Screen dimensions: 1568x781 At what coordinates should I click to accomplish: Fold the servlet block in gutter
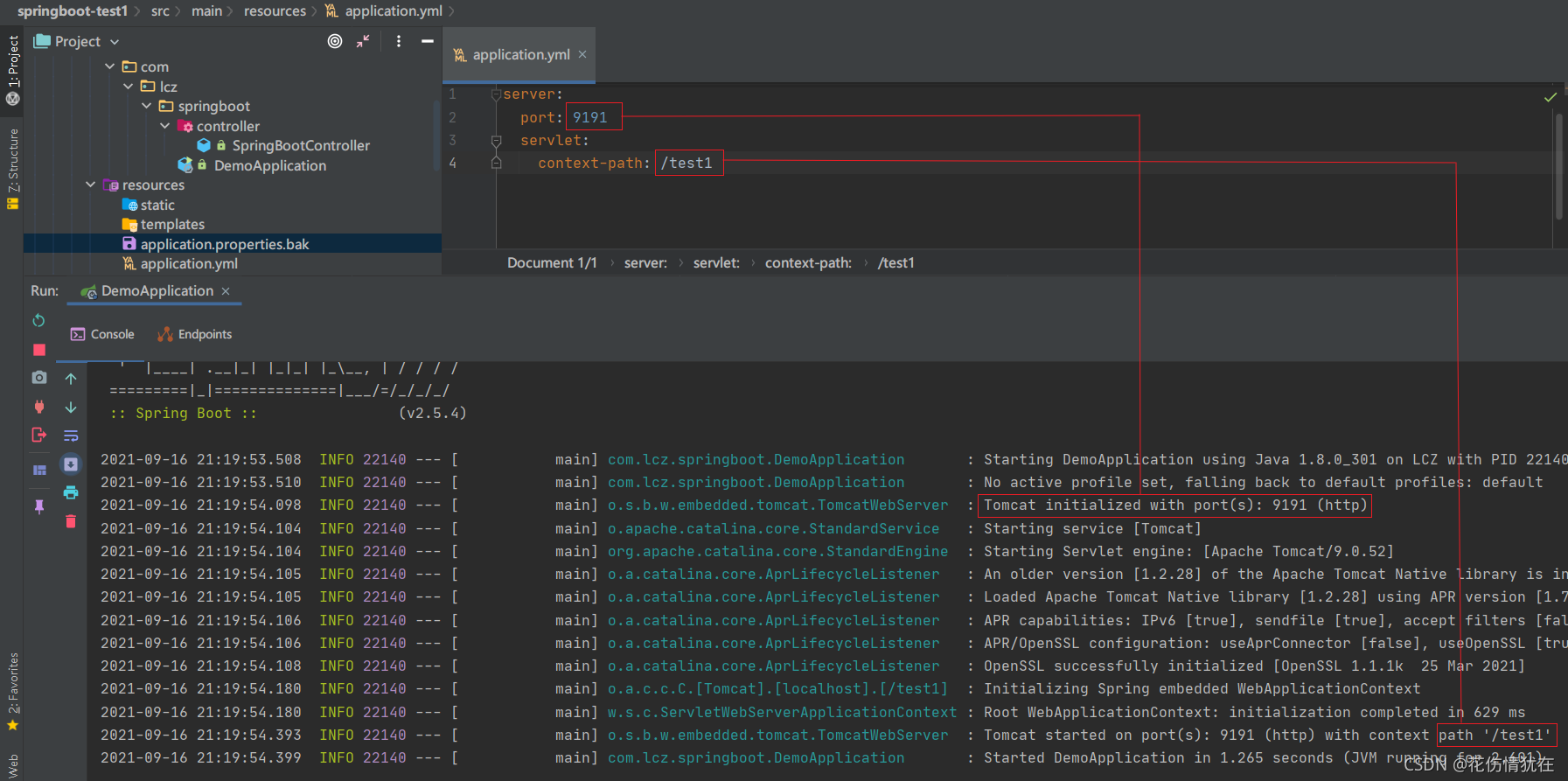tap(496, 140)
